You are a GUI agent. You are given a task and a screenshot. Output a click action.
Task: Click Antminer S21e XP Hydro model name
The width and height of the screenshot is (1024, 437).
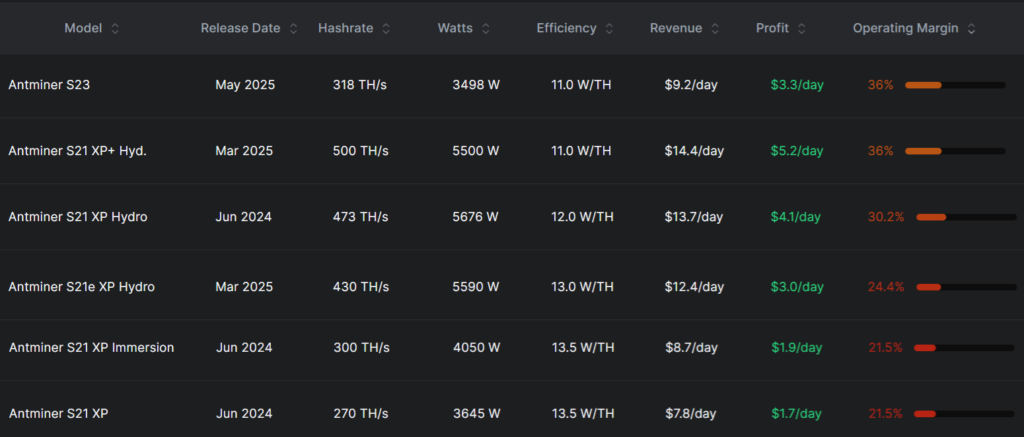[81, 287]
